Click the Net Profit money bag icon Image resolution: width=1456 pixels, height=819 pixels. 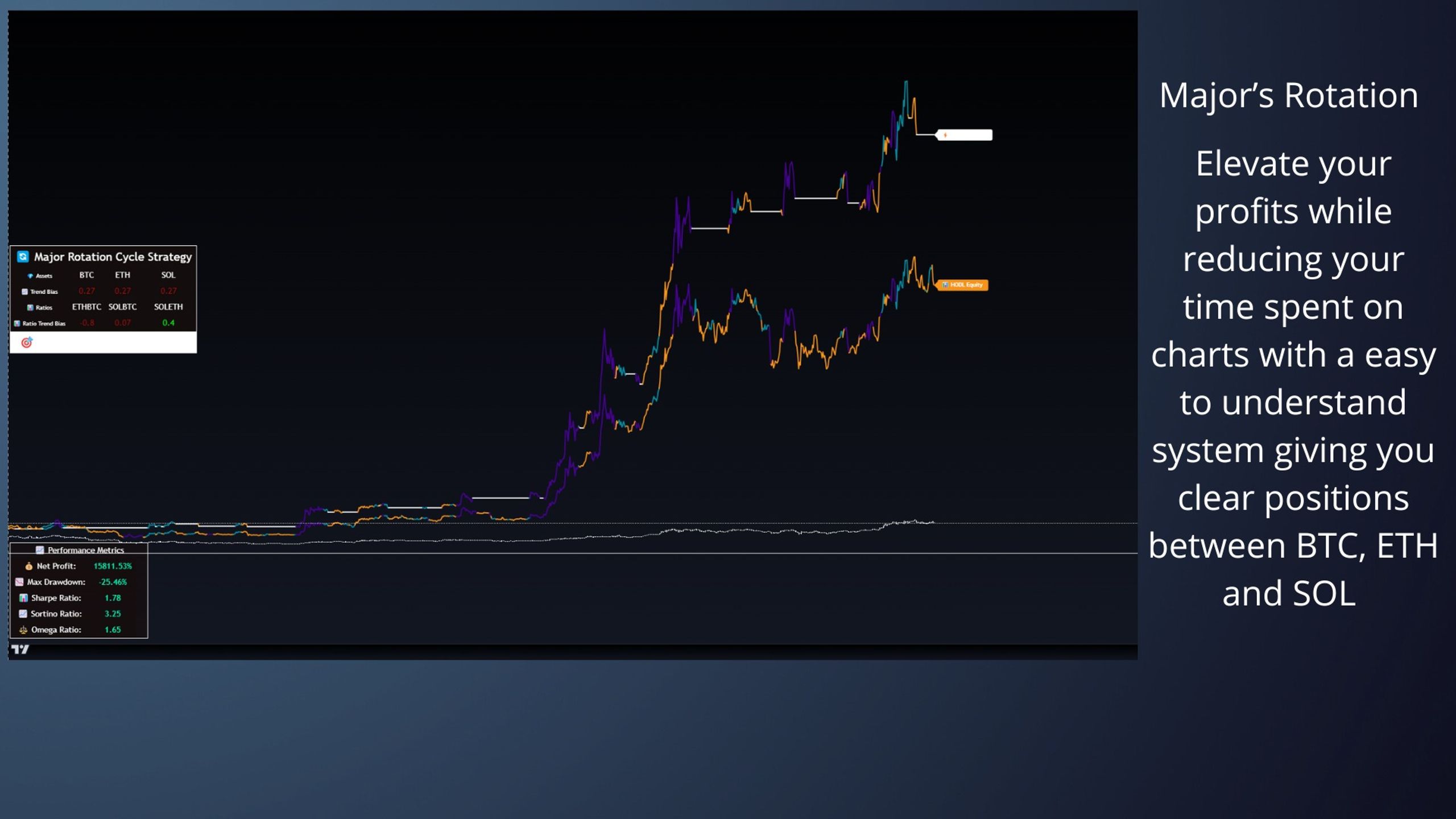29,566
